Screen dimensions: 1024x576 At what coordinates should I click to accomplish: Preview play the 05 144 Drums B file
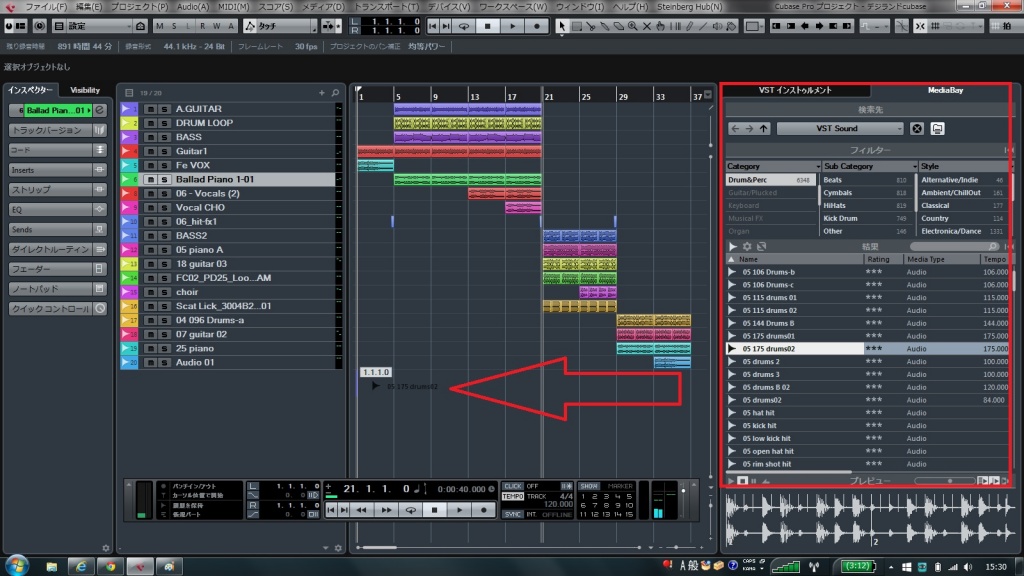point(733,323)
